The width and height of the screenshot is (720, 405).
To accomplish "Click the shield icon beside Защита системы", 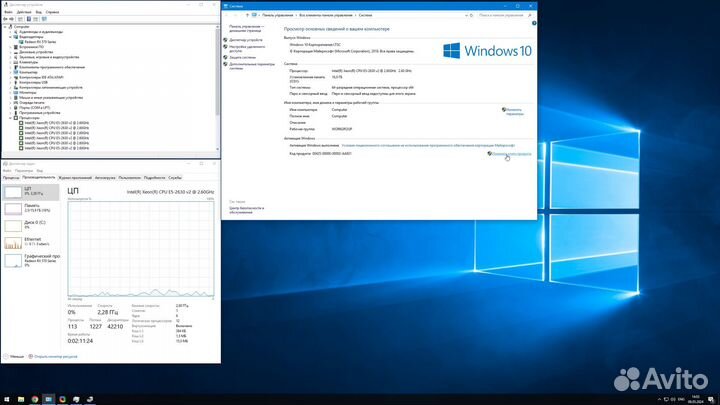I will point(225,57).
